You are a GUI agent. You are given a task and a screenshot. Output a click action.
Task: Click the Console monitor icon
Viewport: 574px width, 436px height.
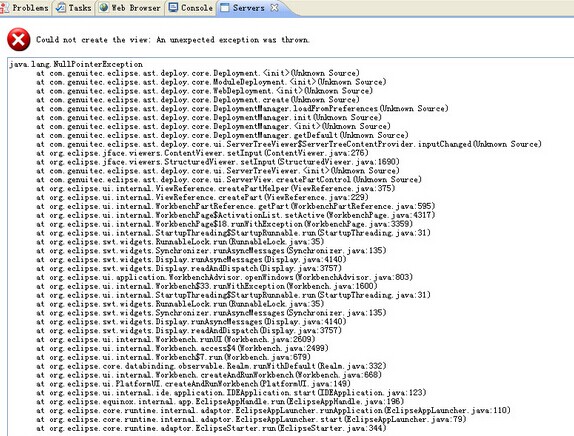coord(173,7)
